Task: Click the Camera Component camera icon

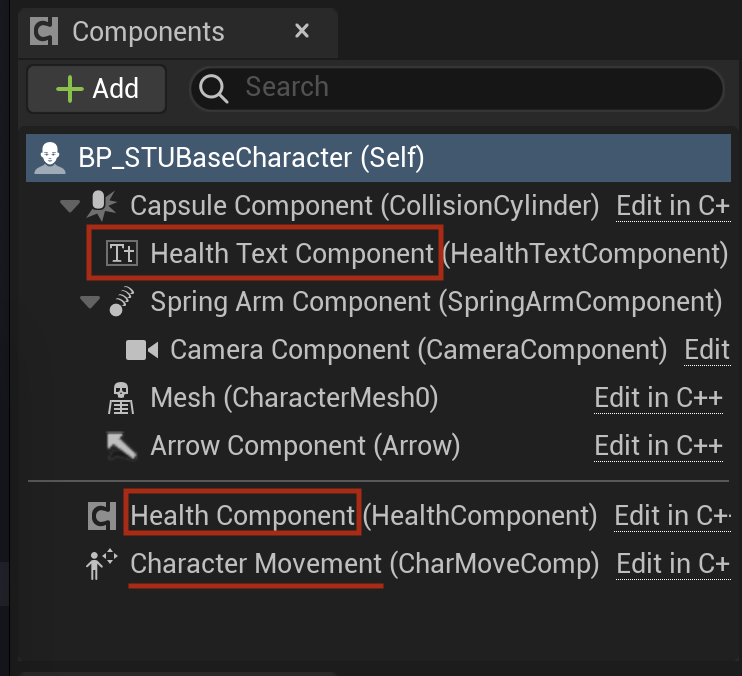Action: pos(141,350)
